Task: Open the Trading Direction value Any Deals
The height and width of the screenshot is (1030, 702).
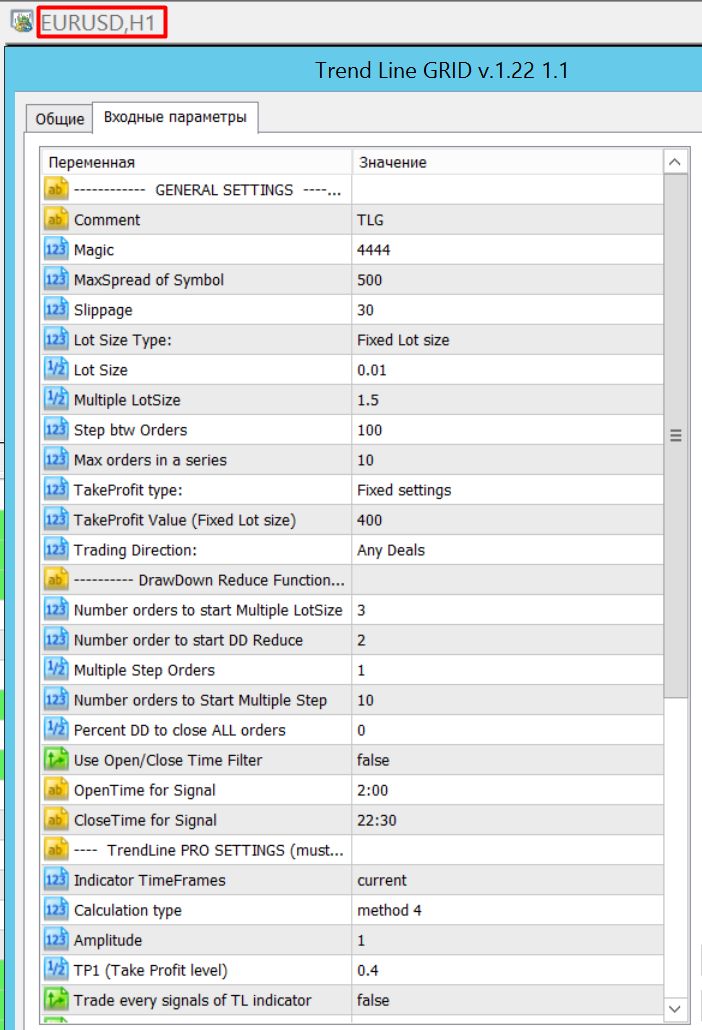Action: tap(508, 550)
